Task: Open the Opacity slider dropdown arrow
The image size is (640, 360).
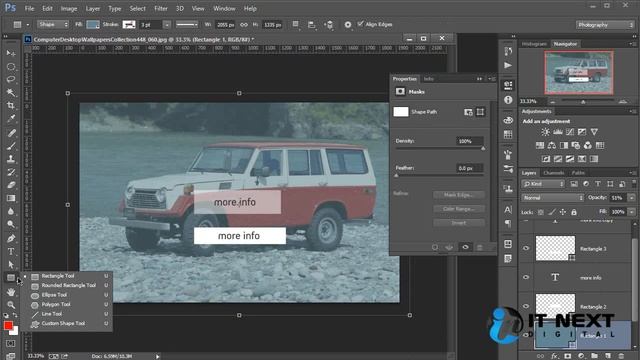Action: coord(631,198)
